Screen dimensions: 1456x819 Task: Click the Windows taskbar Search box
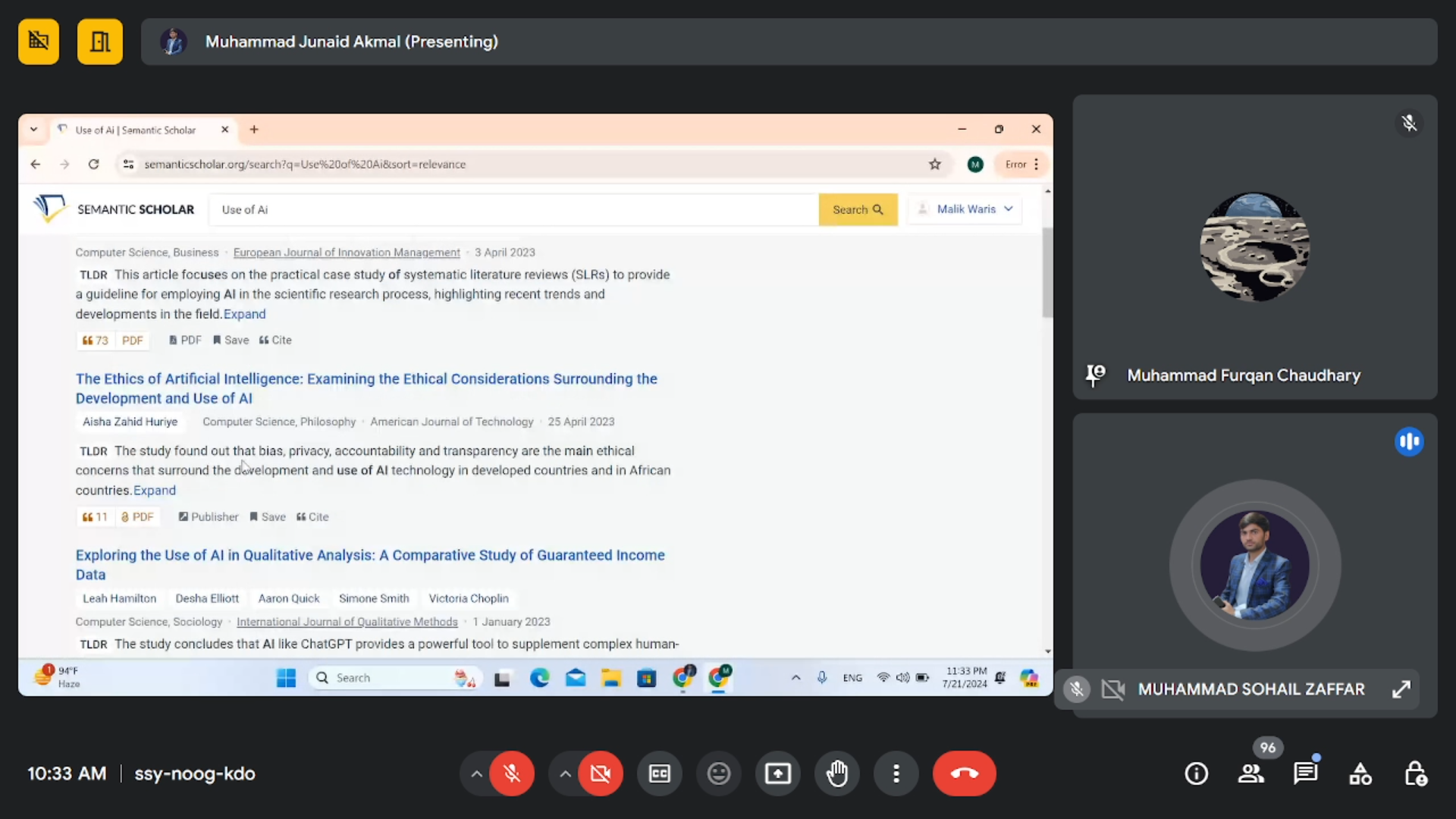tap(394, 678)
